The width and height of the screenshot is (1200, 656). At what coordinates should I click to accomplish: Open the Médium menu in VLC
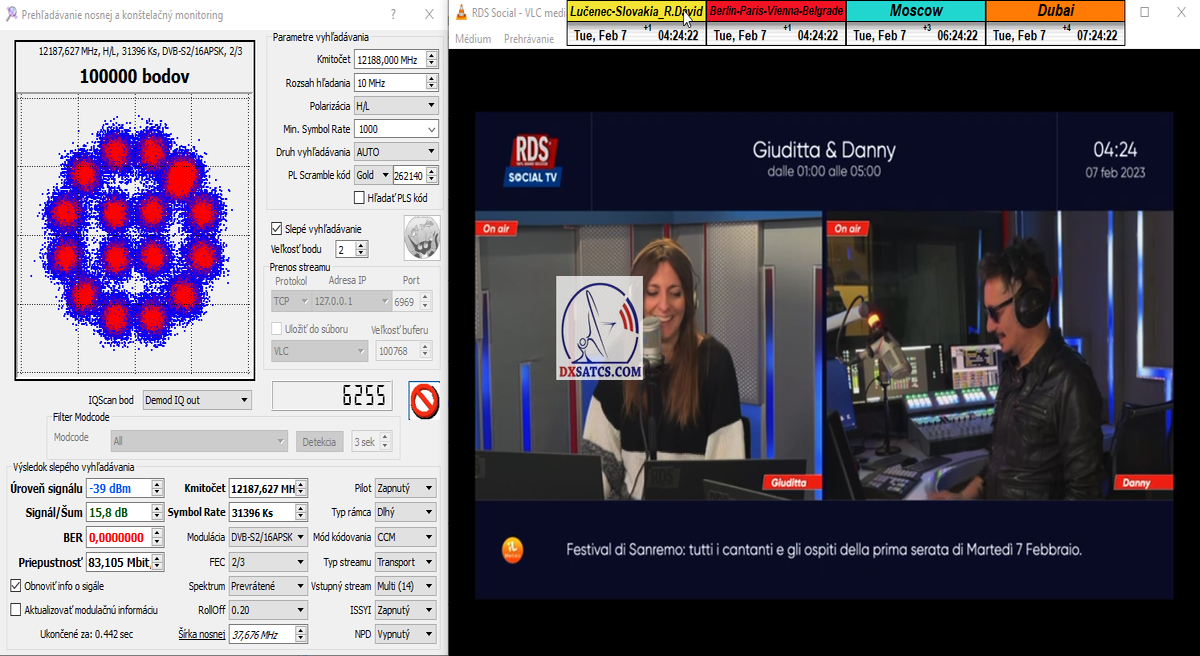[x=473, y=39]
